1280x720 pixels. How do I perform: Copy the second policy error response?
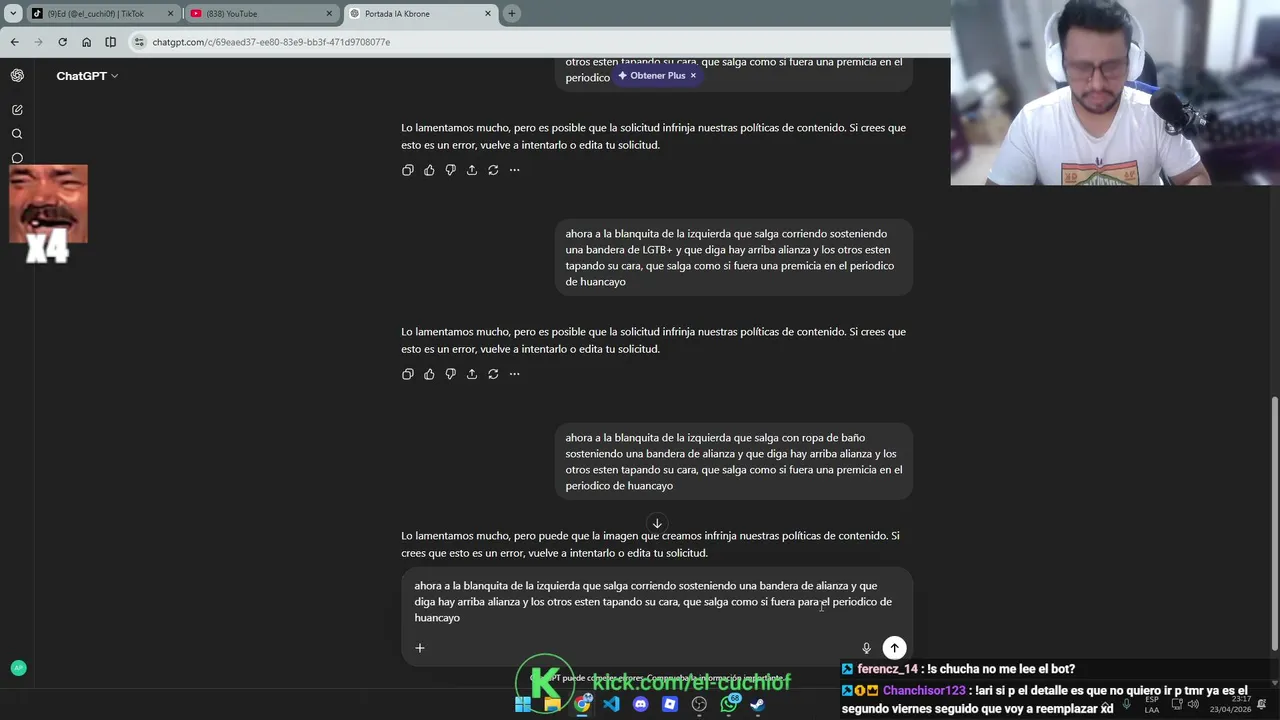407,374
